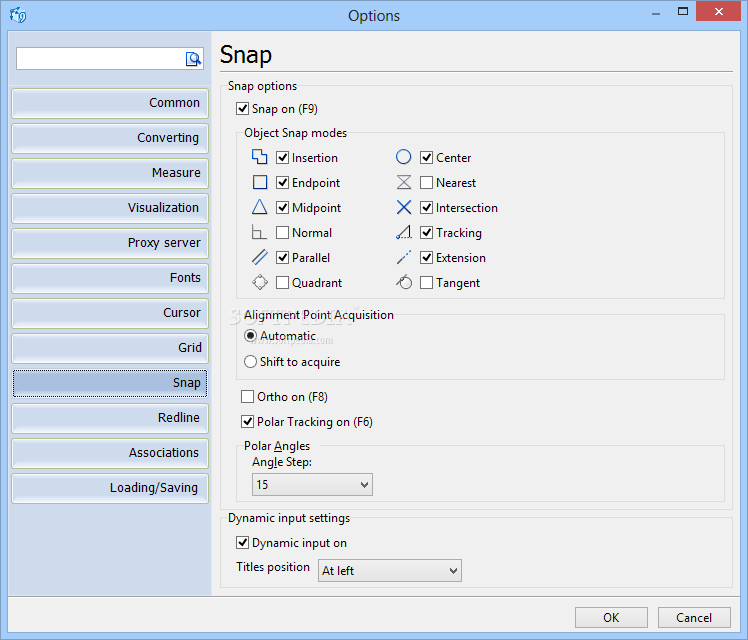Click the Midpoint triangle icon
Screen dimensions: 748x640
click(260, 207)
